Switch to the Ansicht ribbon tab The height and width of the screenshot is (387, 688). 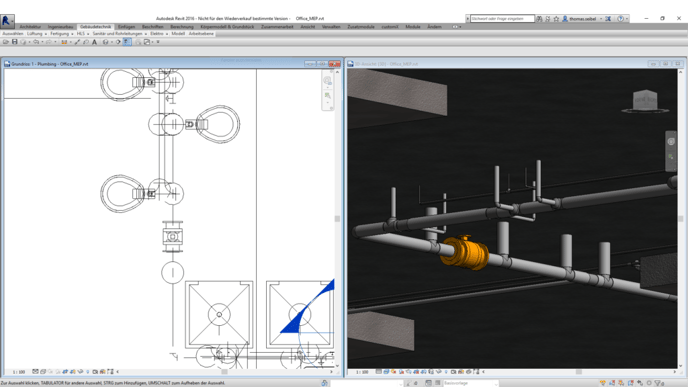click(308, 27)
